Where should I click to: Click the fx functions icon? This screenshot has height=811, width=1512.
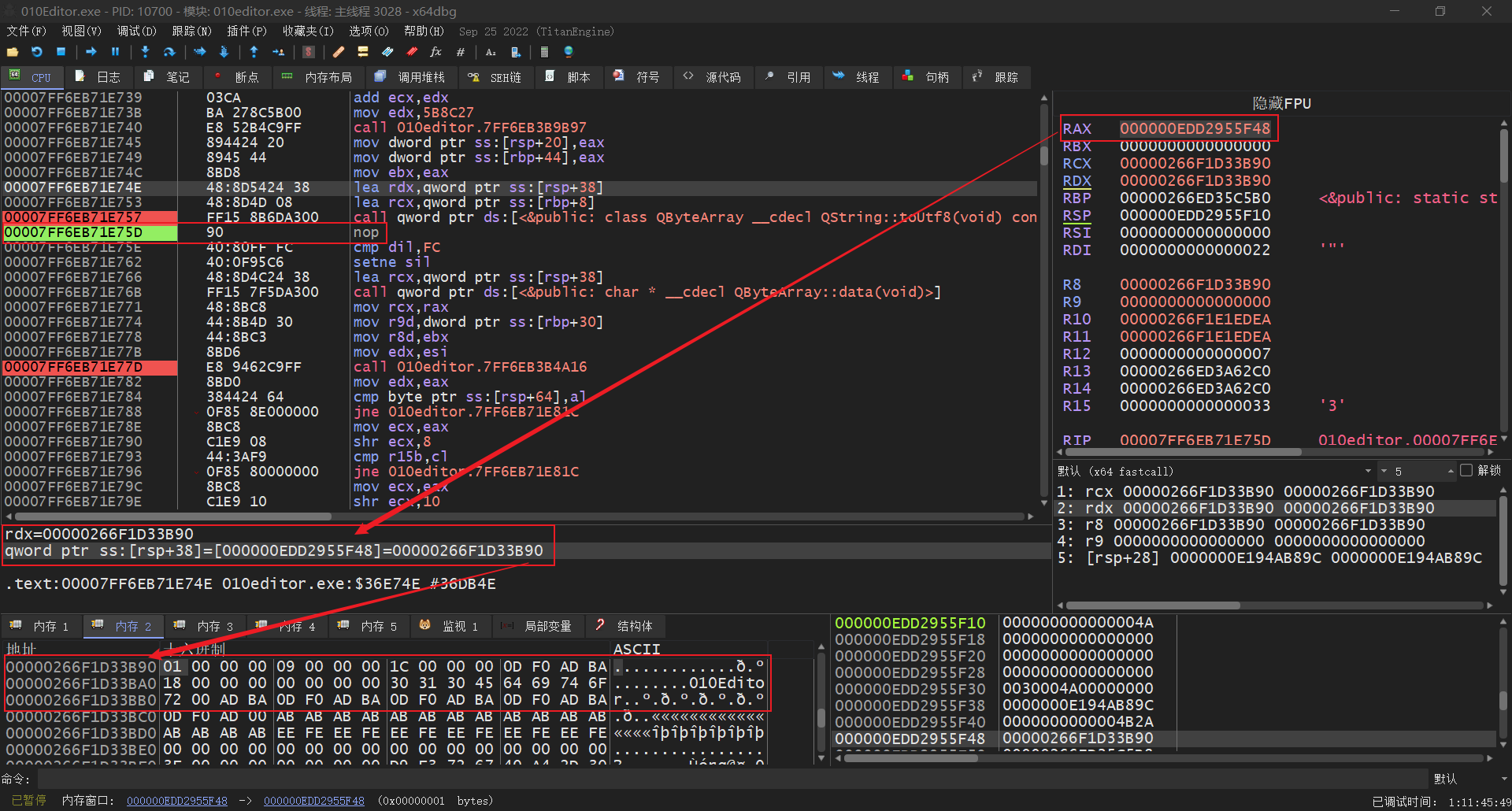point(435,52)
